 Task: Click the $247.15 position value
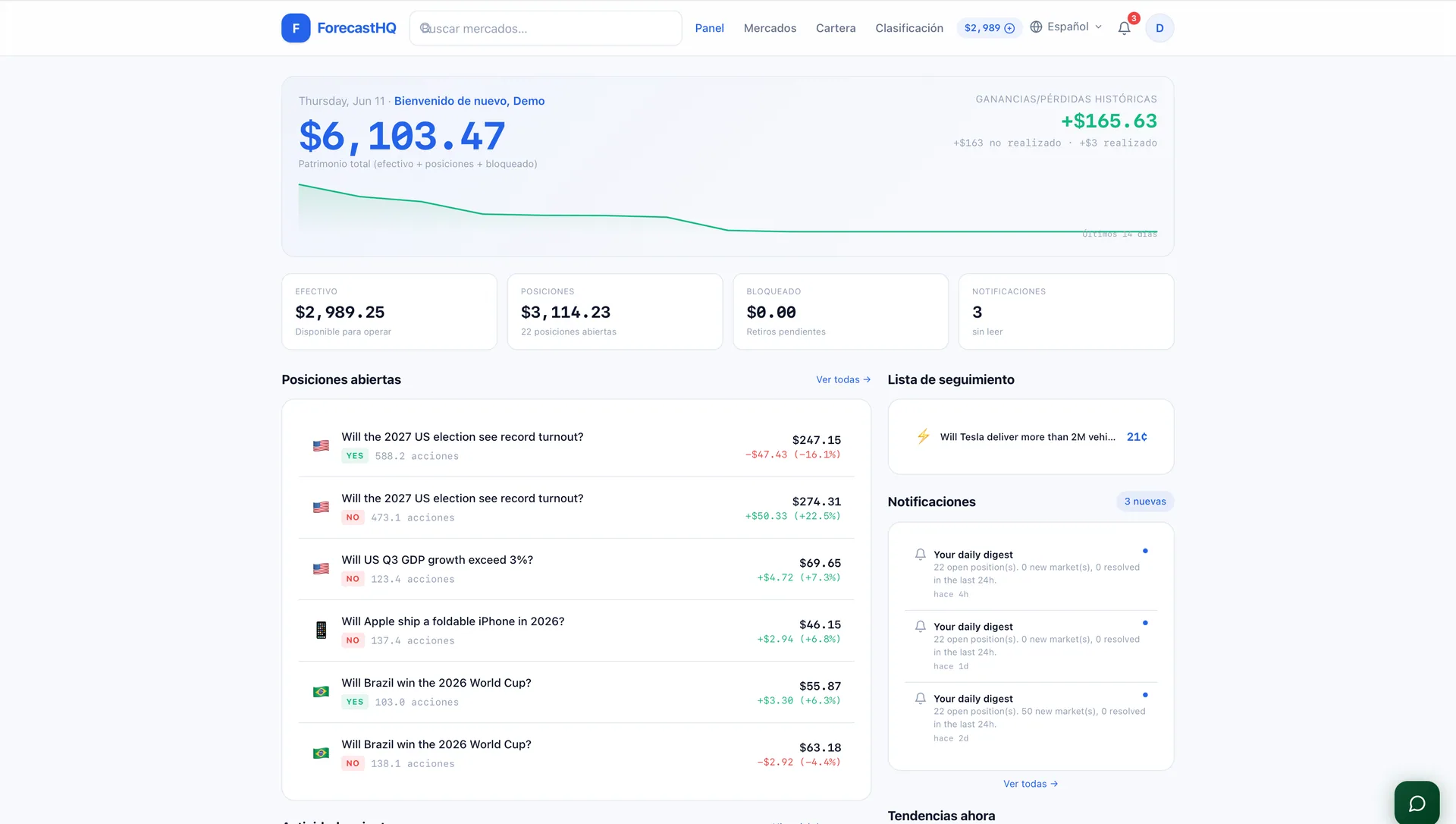pos(816,440)
